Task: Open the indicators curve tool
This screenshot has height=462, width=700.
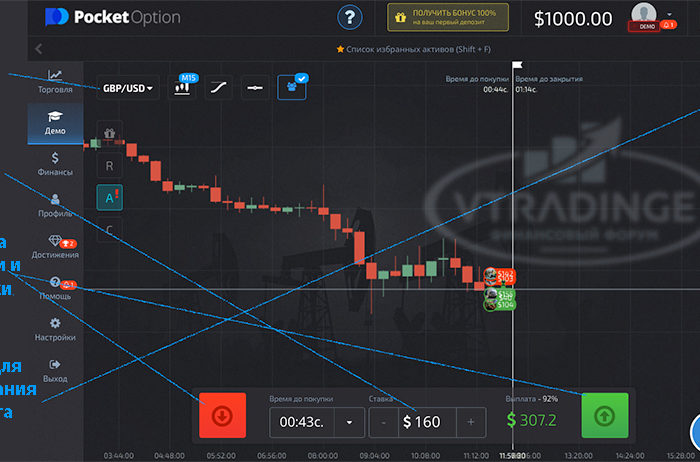Action: 218,87
